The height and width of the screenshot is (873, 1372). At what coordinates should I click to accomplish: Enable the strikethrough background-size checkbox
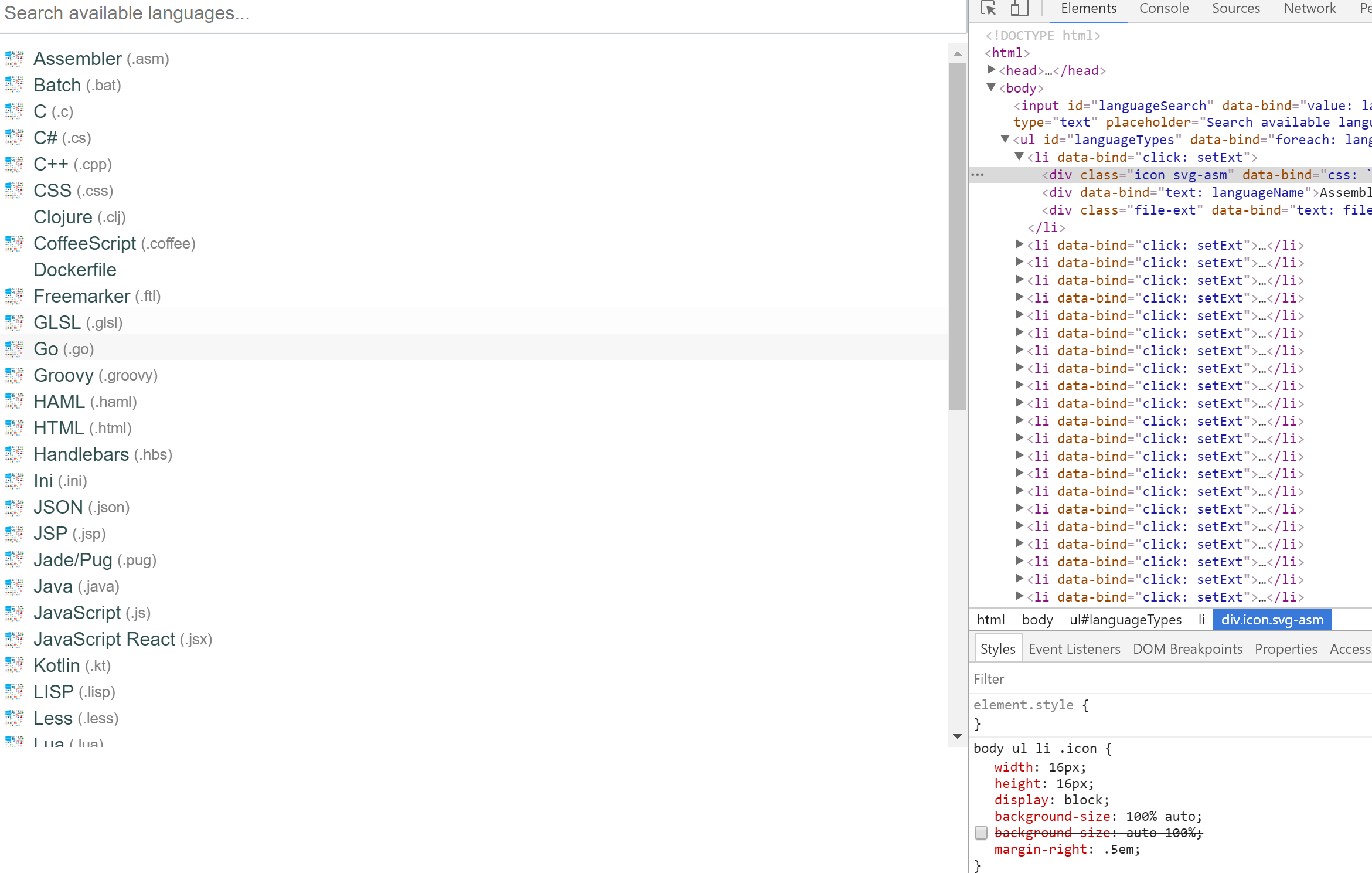pos(981,833)
